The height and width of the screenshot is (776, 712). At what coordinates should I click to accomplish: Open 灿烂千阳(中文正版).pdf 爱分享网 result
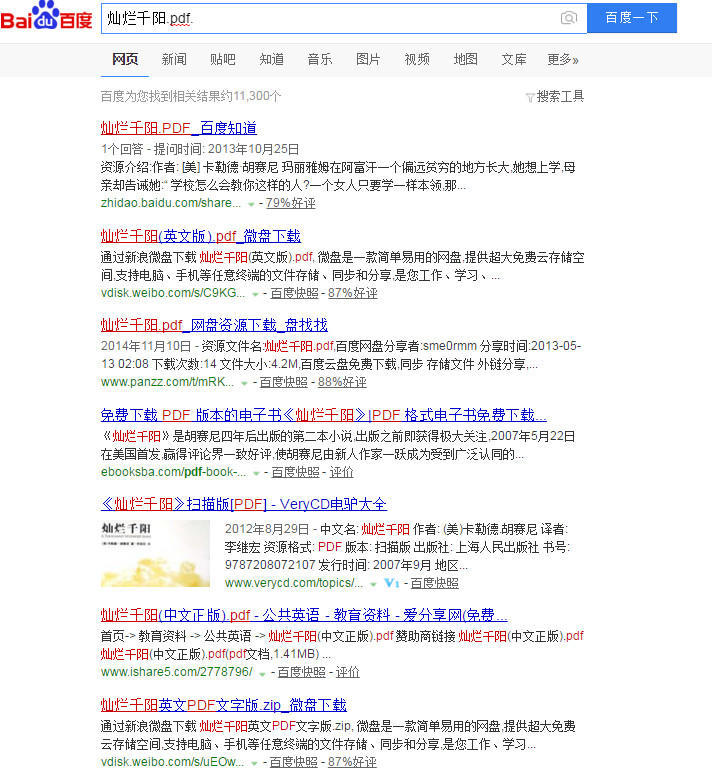[304, 615]
